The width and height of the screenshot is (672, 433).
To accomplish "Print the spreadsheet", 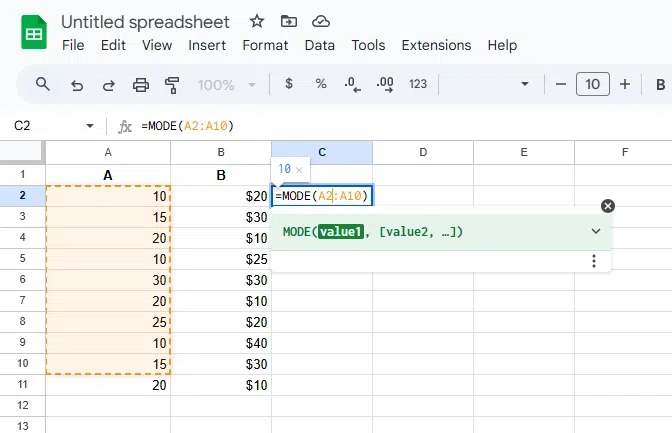I will 141,85.
